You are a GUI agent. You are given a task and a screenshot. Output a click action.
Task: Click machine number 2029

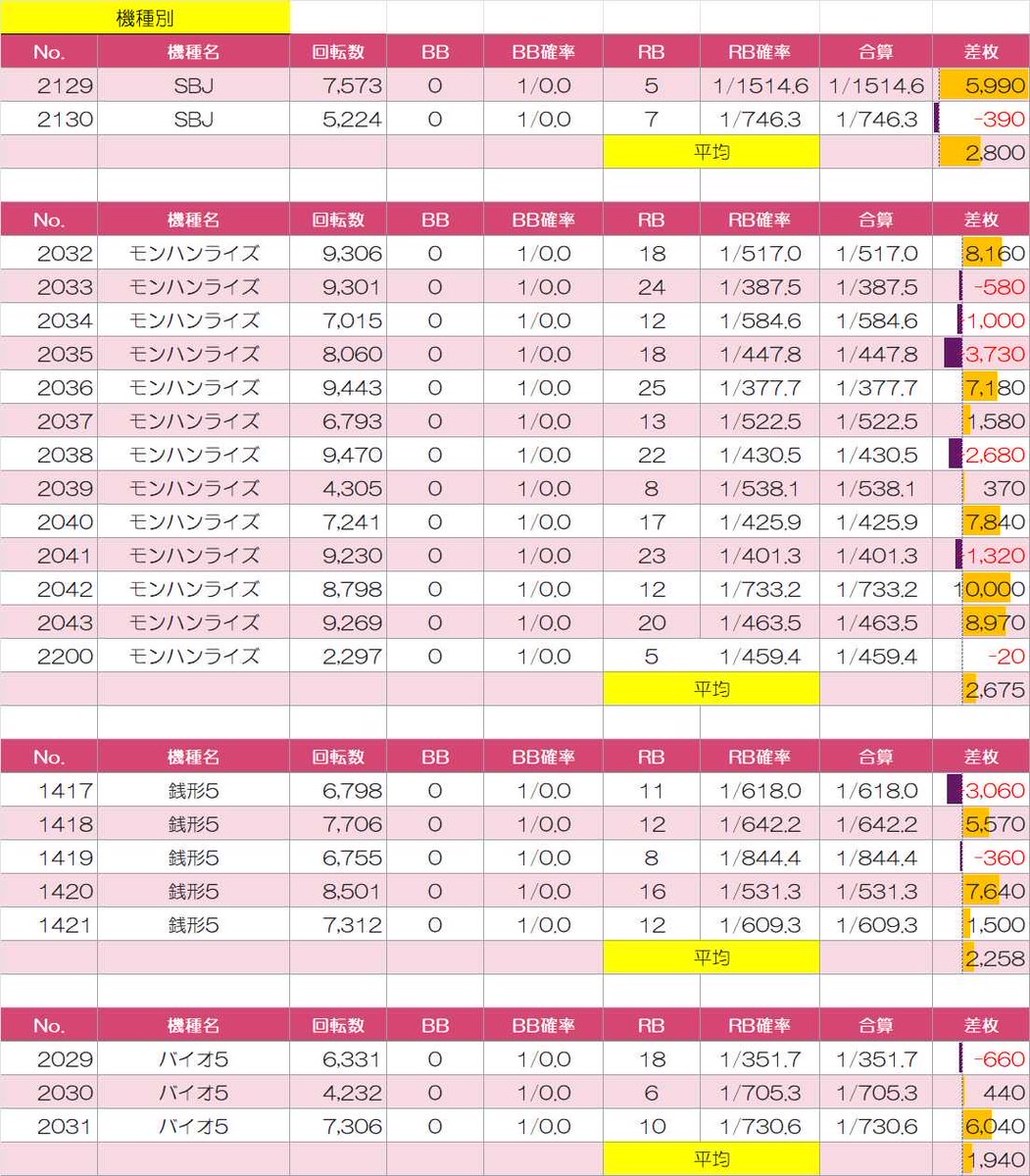pyautogui.click(x=65, y=1059)
